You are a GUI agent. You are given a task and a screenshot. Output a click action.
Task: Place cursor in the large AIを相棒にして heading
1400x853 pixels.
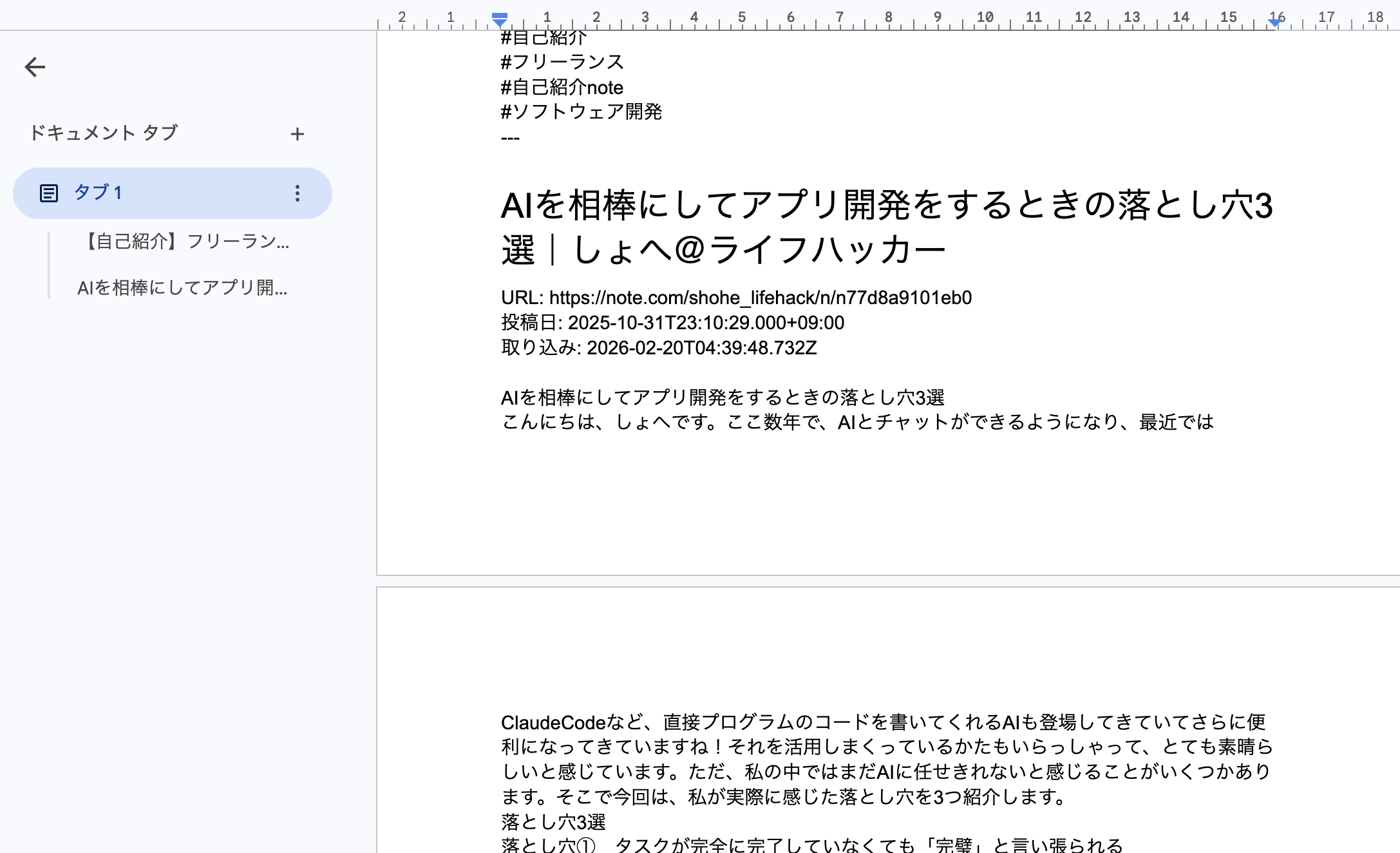point(886,206)
